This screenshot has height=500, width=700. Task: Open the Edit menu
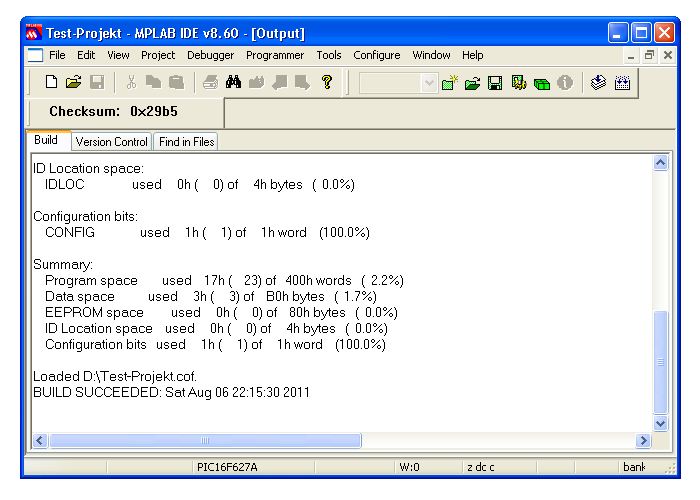[x=86, y=55]
